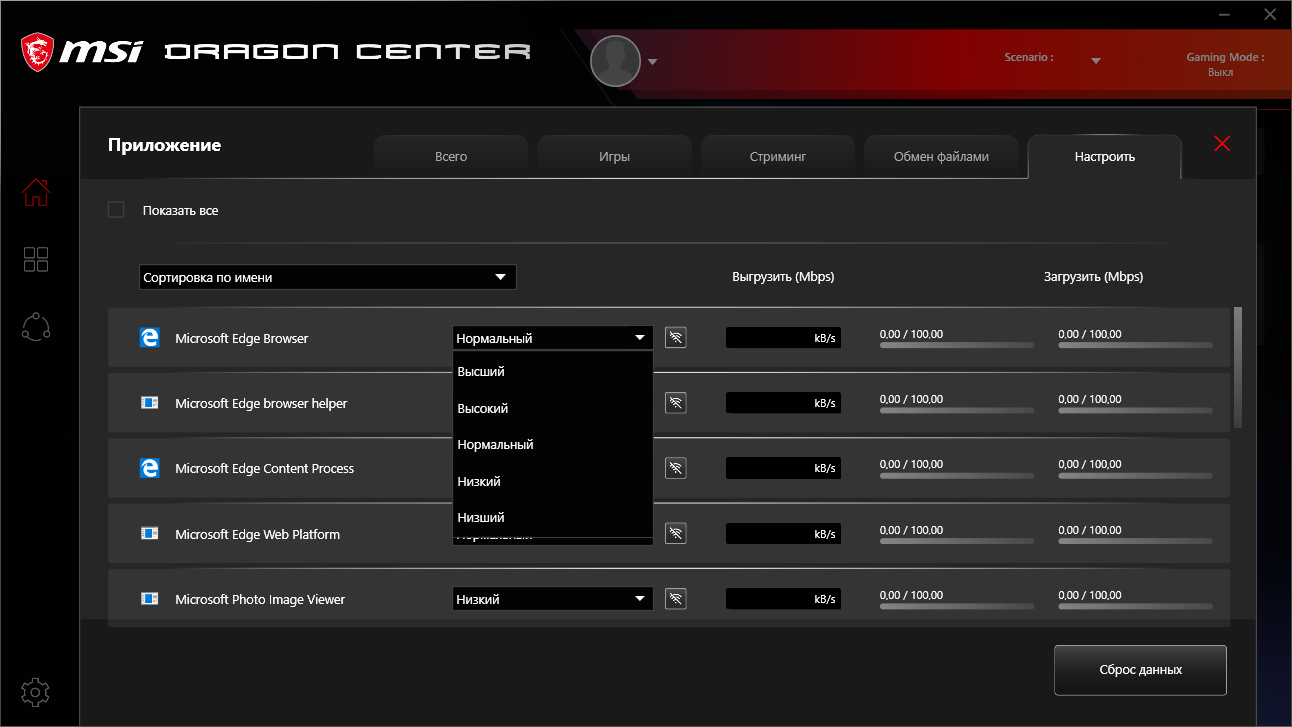Focus the kB/s field for Edge browser helper
Viewport: 1292px width, 727px height.
coord(783,403)
